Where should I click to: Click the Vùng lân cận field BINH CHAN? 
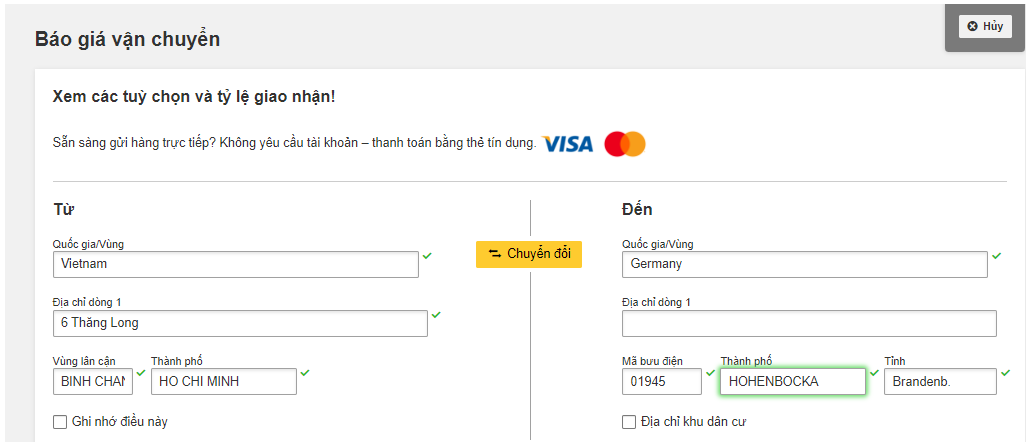(x=93, y=382)
